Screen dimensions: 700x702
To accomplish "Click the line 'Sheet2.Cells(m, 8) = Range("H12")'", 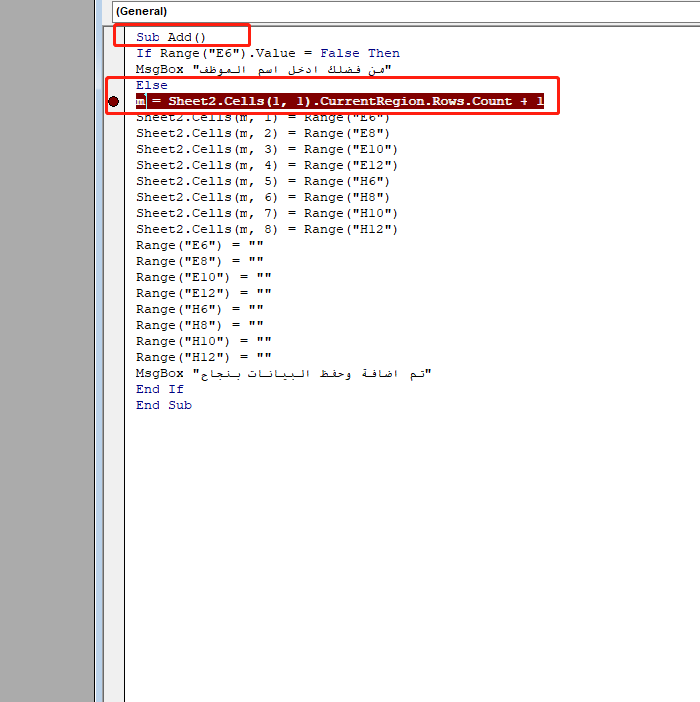I will coord(267,230).
